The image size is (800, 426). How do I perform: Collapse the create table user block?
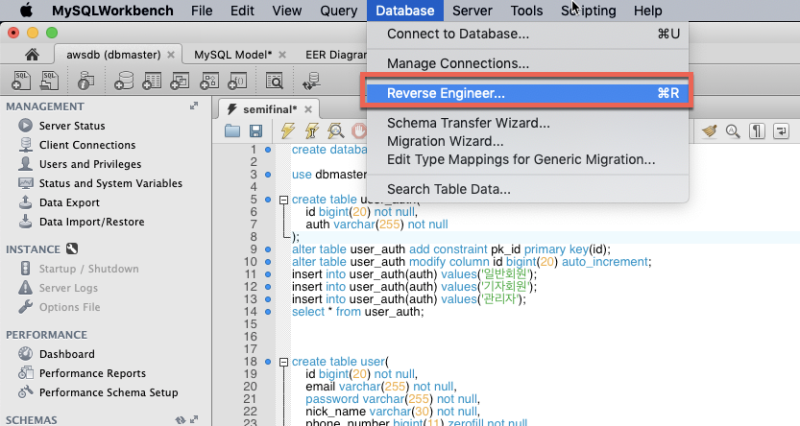[284, 362]
